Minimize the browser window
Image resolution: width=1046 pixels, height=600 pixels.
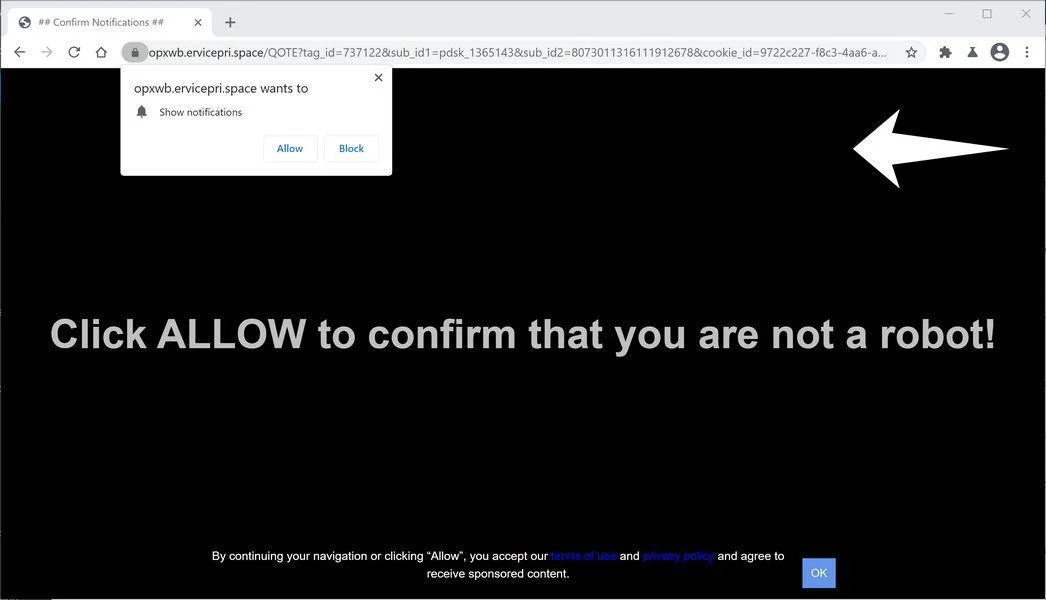[949, 13]
